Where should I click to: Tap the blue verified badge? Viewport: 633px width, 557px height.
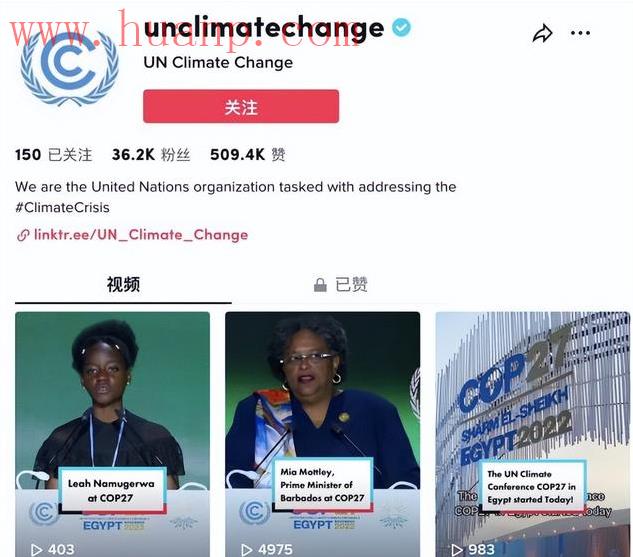401,27
